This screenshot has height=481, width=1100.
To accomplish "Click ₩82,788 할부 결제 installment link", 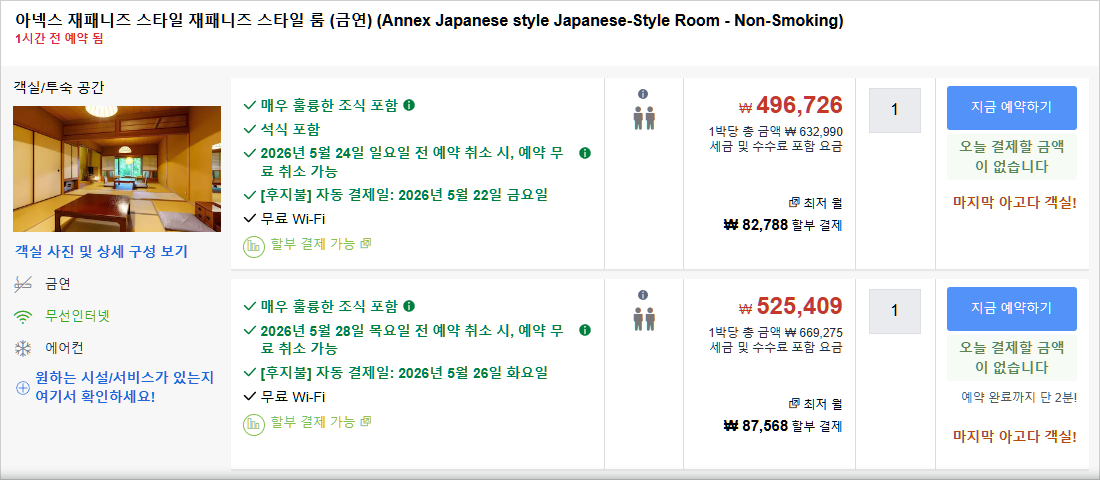I will pos(783,225).
